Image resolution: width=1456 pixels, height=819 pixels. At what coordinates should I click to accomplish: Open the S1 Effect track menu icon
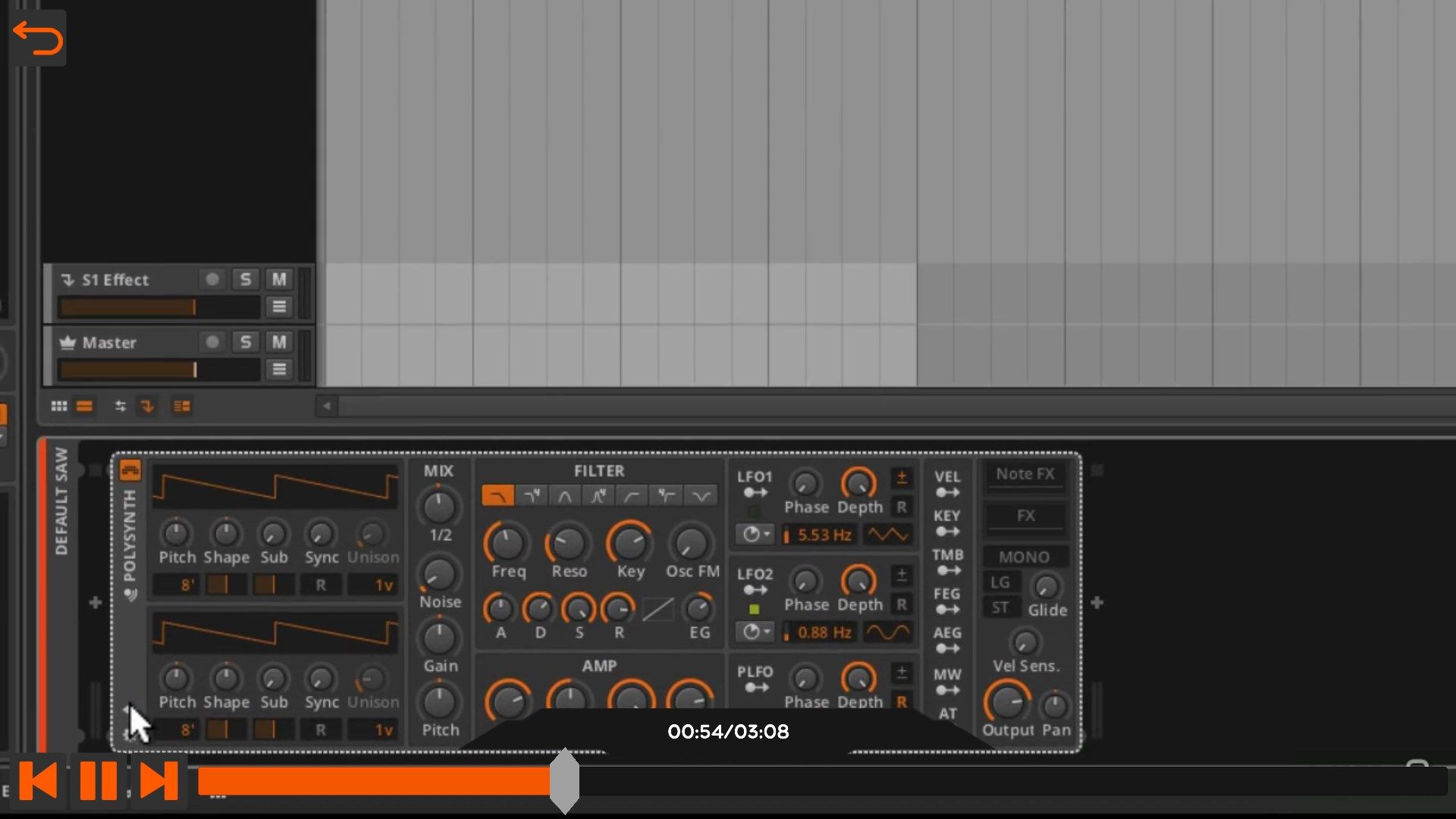[x=279, y=306]
